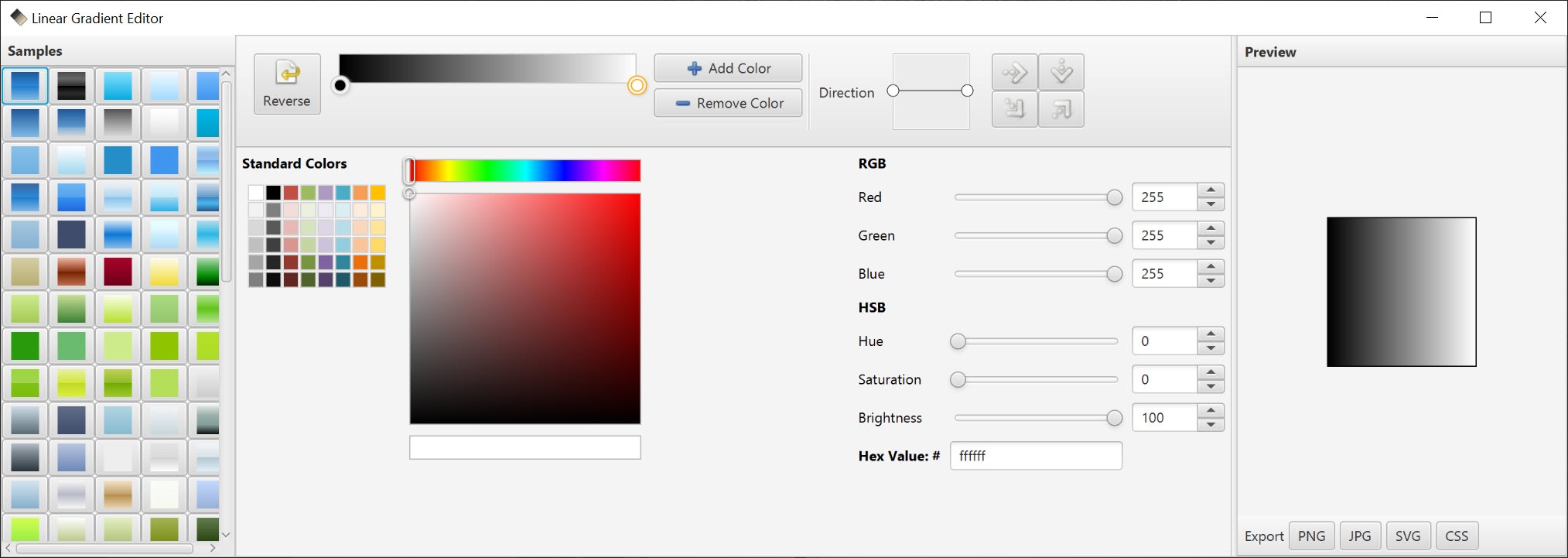
Task: Select the black and gray sample gradient
Action: [x=71, y=85]
